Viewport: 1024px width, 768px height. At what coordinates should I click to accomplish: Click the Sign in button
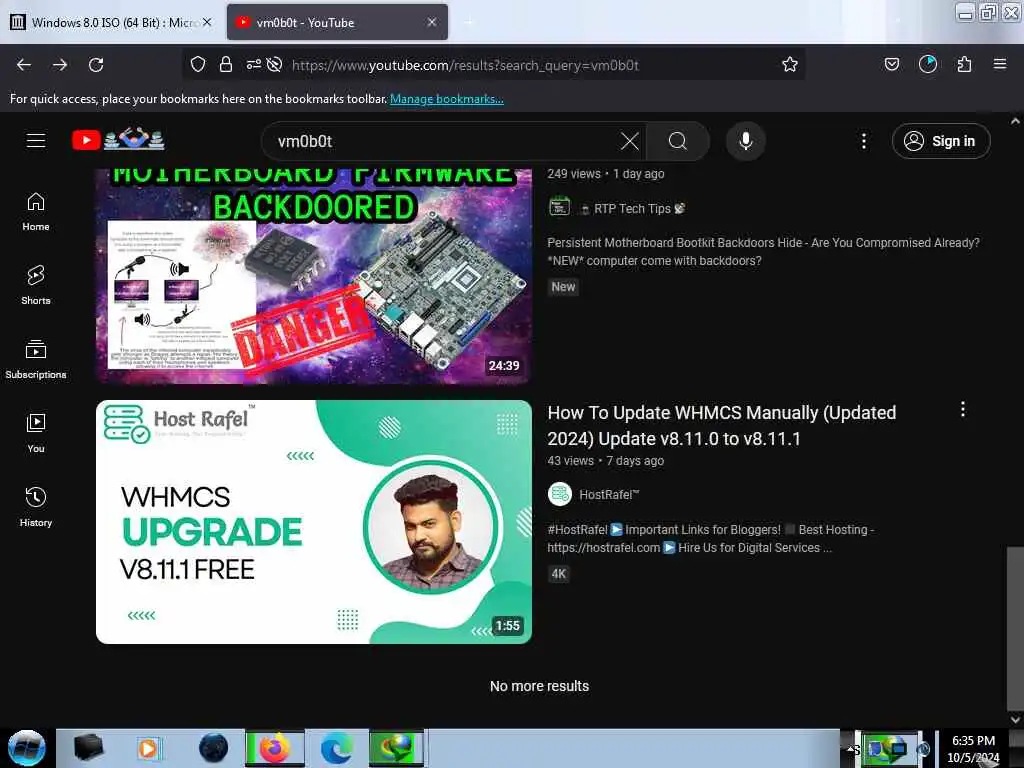tap(940, 141)
